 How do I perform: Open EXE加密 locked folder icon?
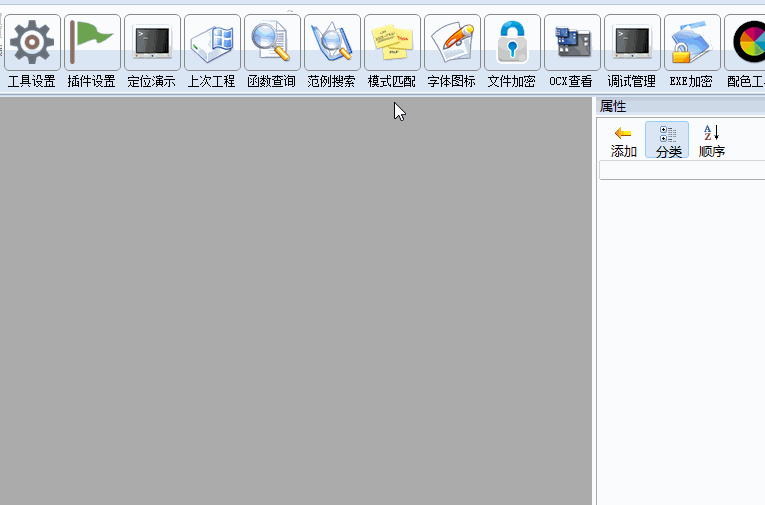692,42
